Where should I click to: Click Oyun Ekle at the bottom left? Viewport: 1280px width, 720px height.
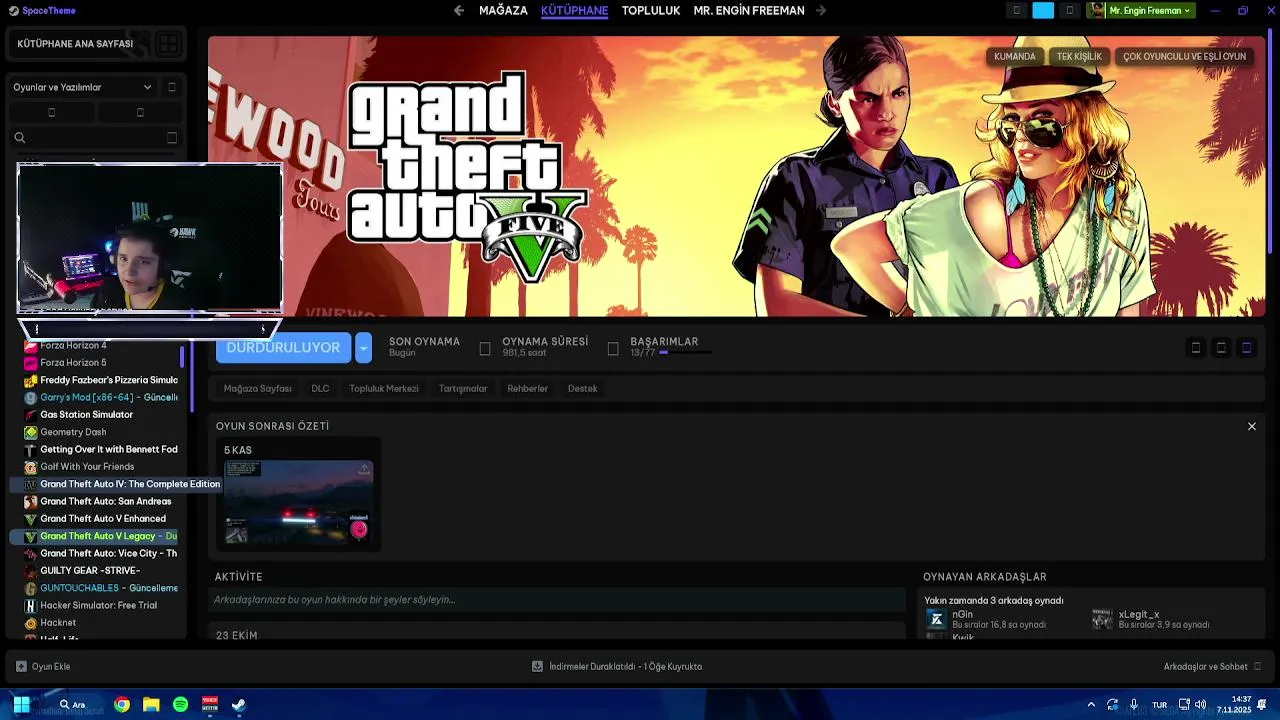click(x=43, y=667)
